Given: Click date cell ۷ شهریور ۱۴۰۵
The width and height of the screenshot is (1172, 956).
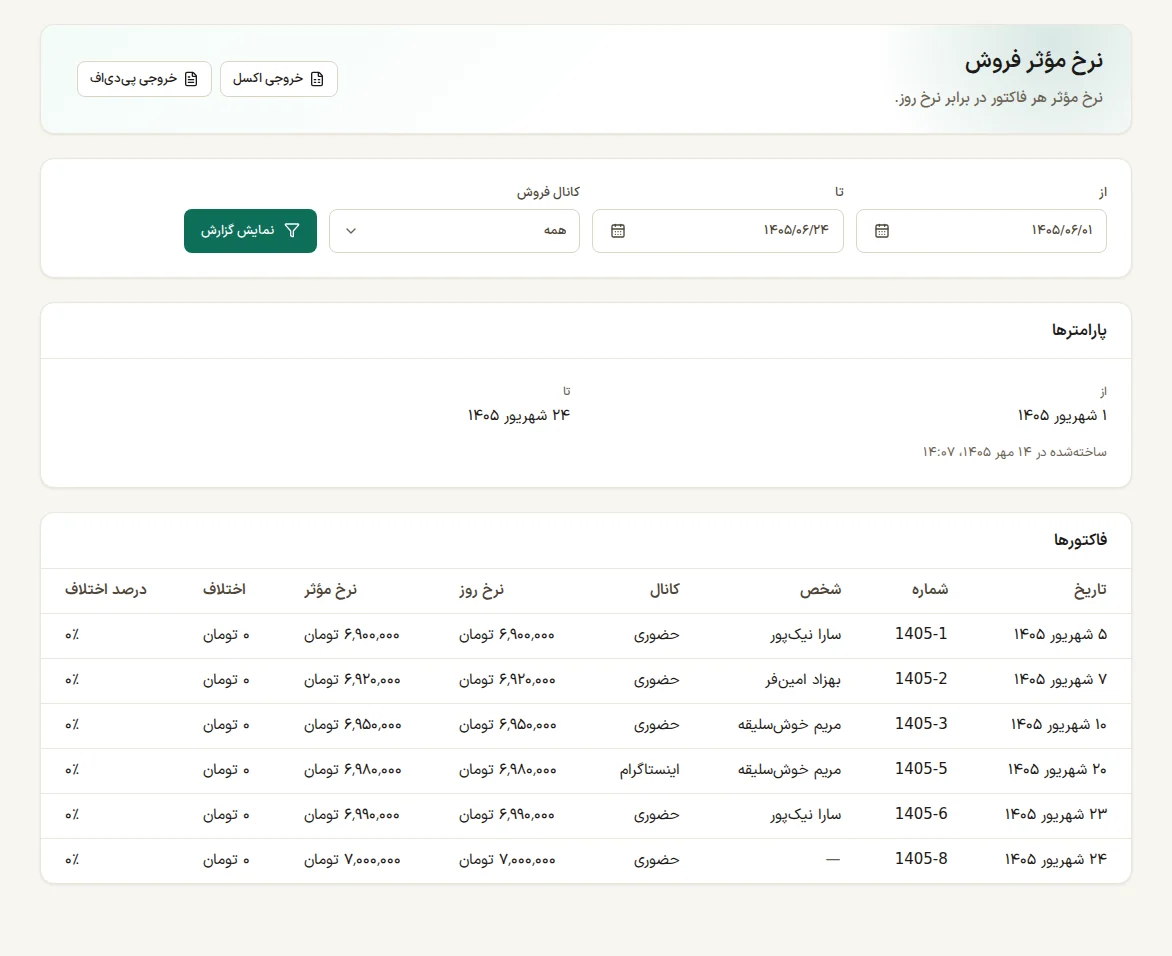Looking at the screenshot, I should click(x=1060, y=679).
